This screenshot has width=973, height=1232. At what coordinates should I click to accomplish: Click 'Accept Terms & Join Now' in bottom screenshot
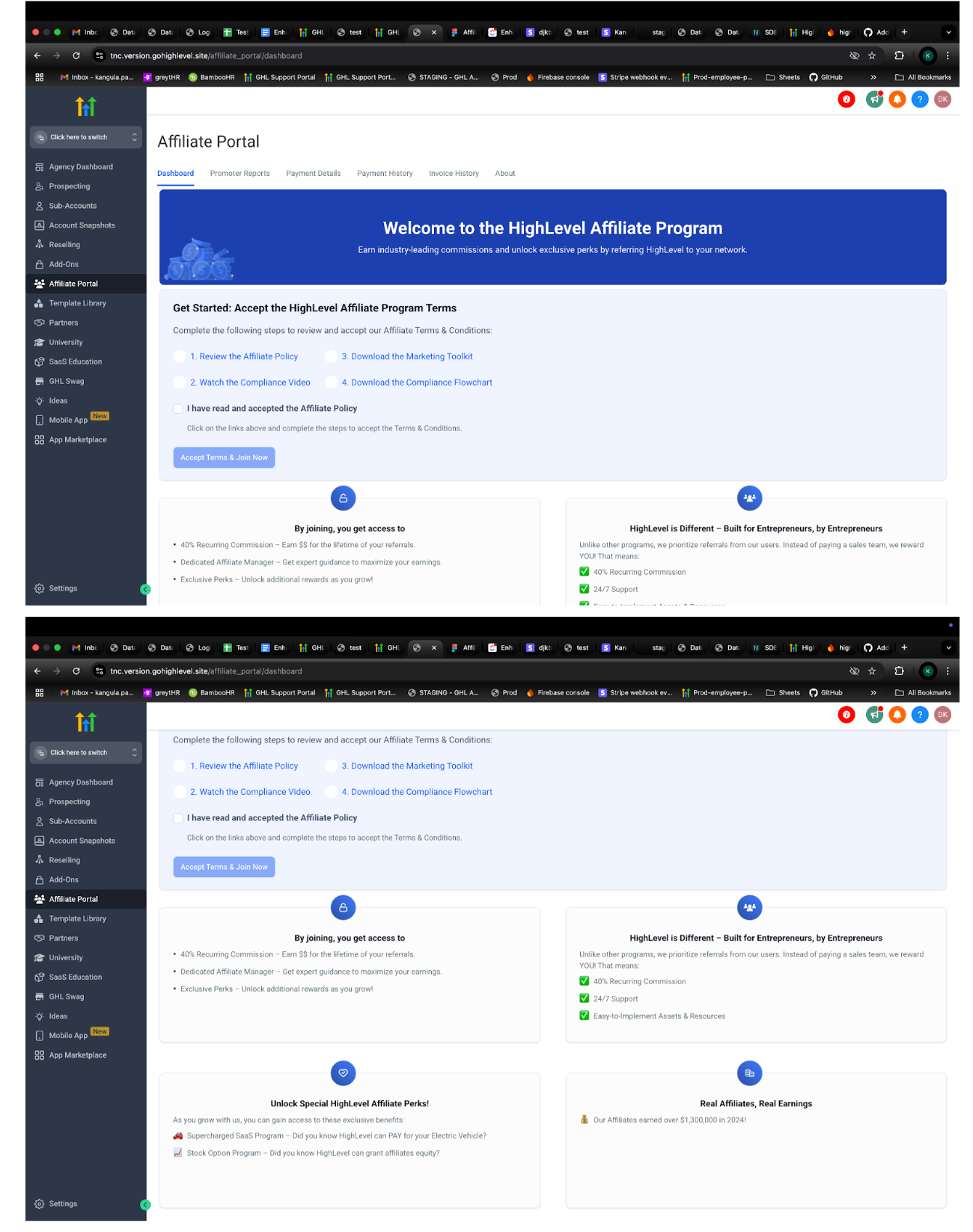(224, 867)
